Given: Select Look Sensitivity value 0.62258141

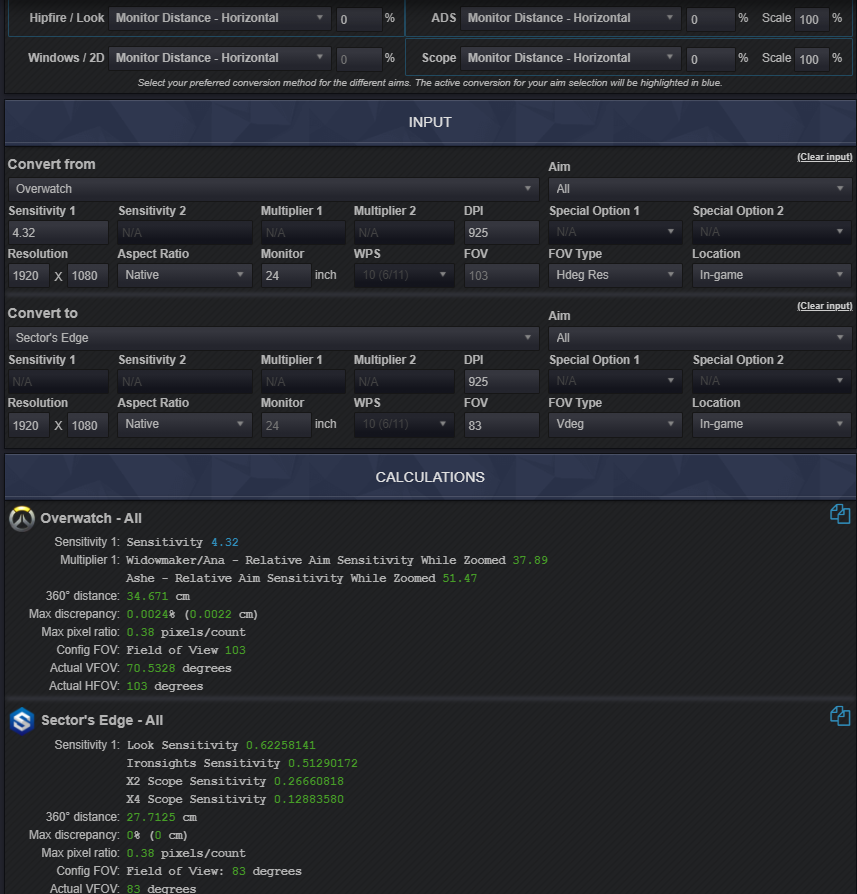Looking at the screenshot, I should pyautogui.click(x=281, y=745).
